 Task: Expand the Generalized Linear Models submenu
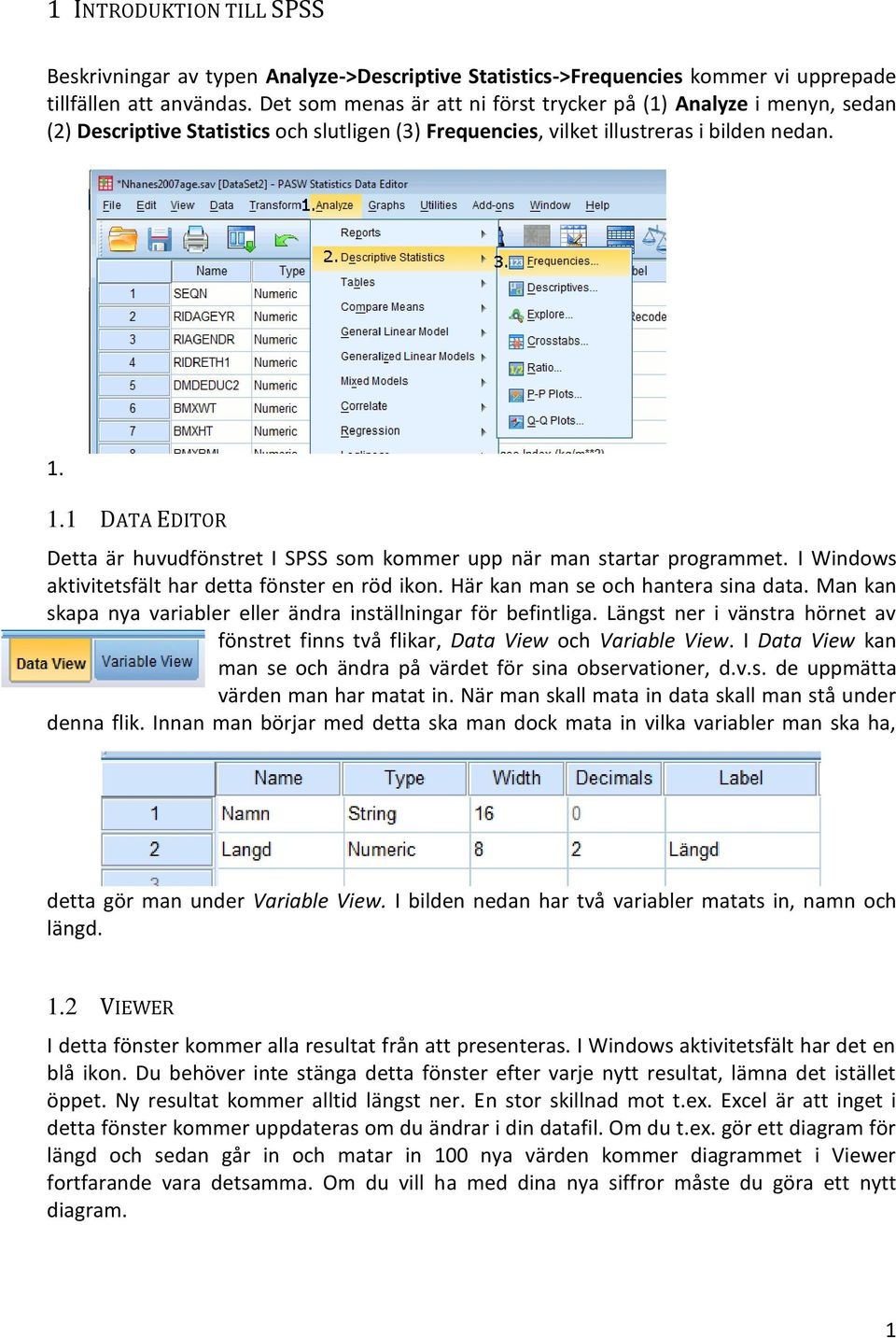[x=403, y=357]
